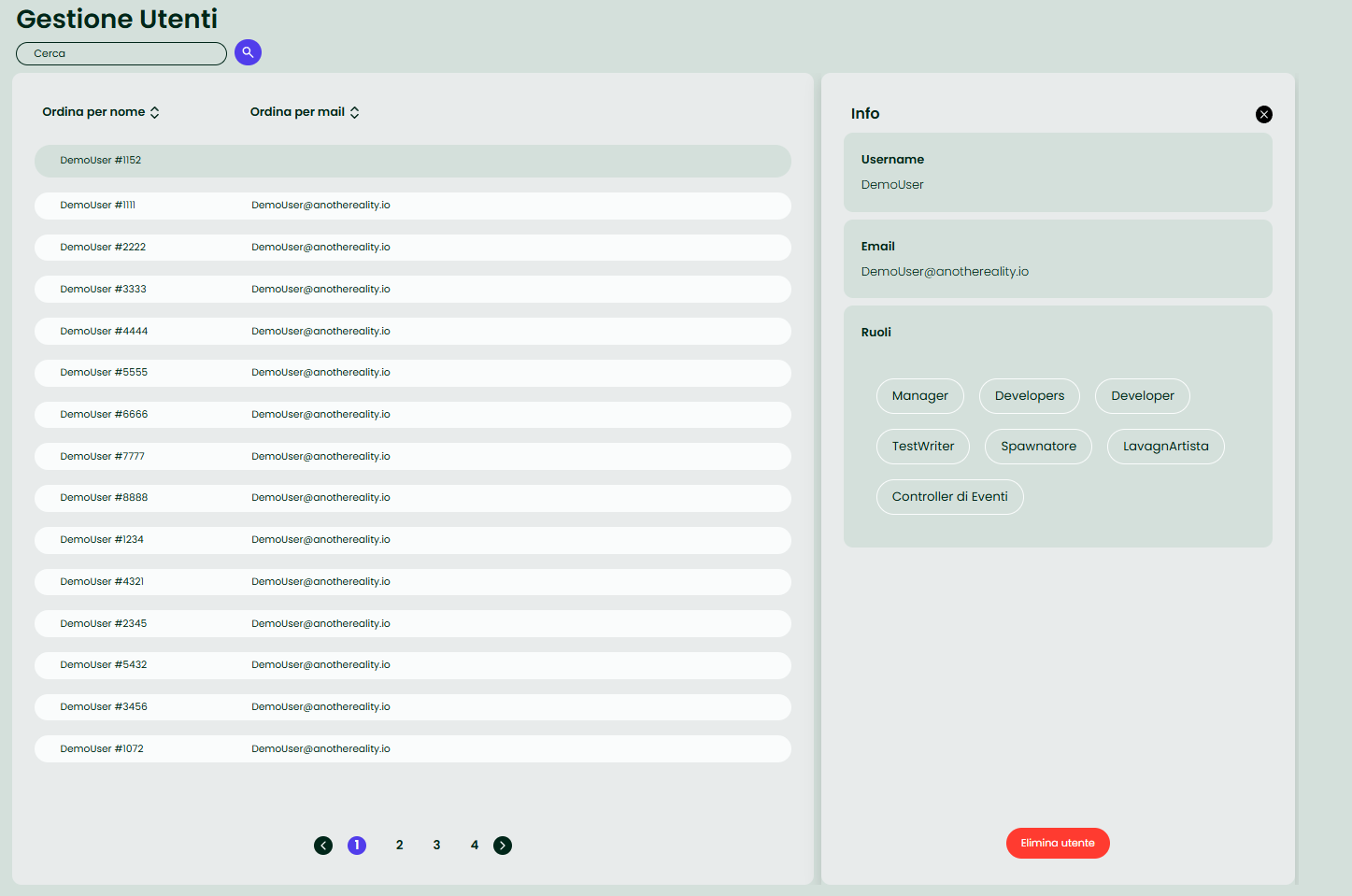Select user row DemoUser #1152
The height and width of the screenshot is (896, 1352).
(412, 161)
